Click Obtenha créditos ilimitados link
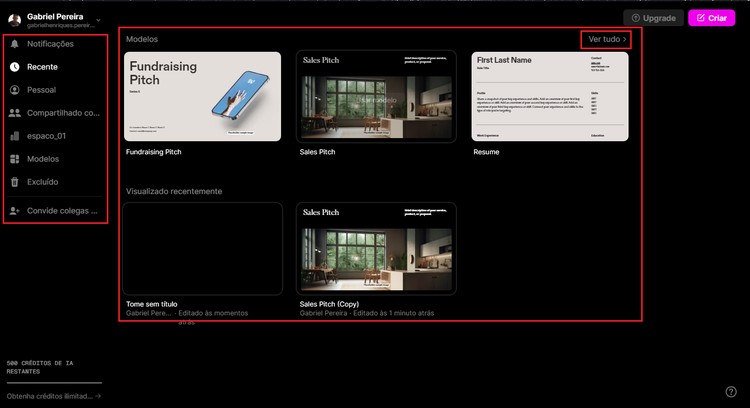750x408 pixels. coord(54,396)
